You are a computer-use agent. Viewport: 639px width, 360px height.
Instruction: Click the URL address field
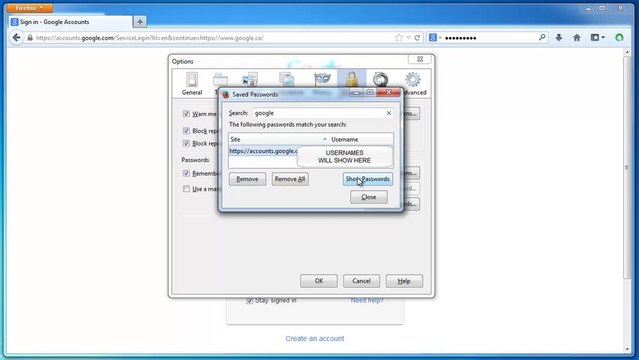pyautogui.click(x=212, y=38)
